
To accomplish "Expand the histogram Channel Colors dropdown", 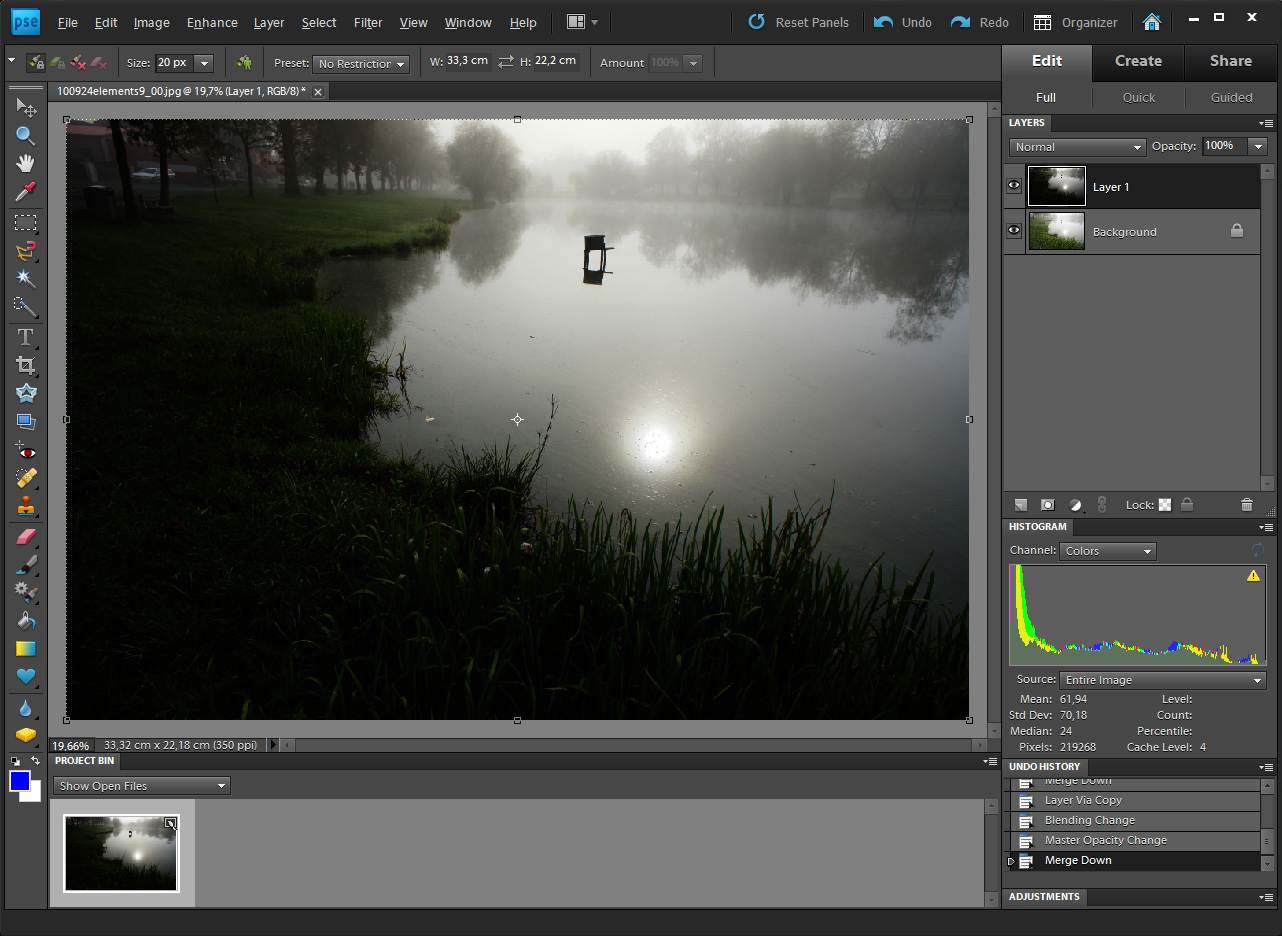I will (x=1108, y=551).
